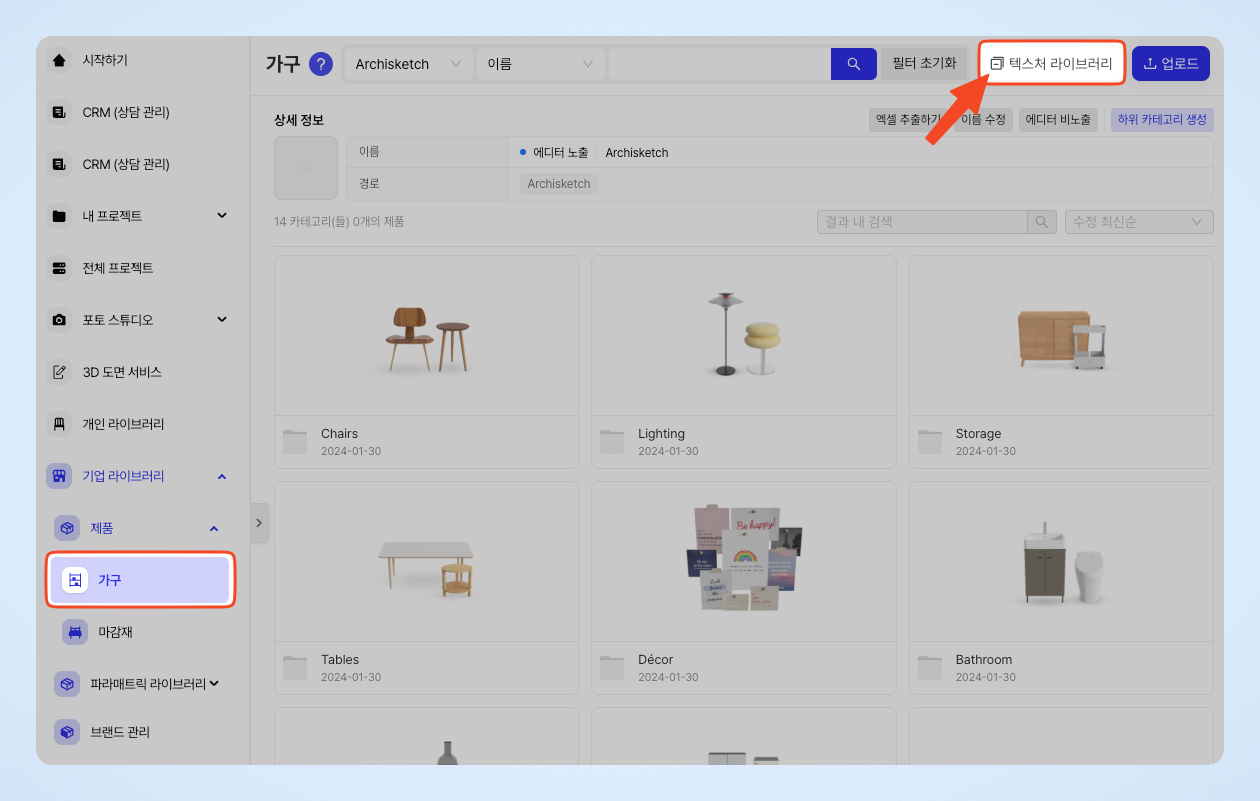Click the cube icon beside 제품
This screenshot has height=801, width=1260.
[x=67, y=528]
